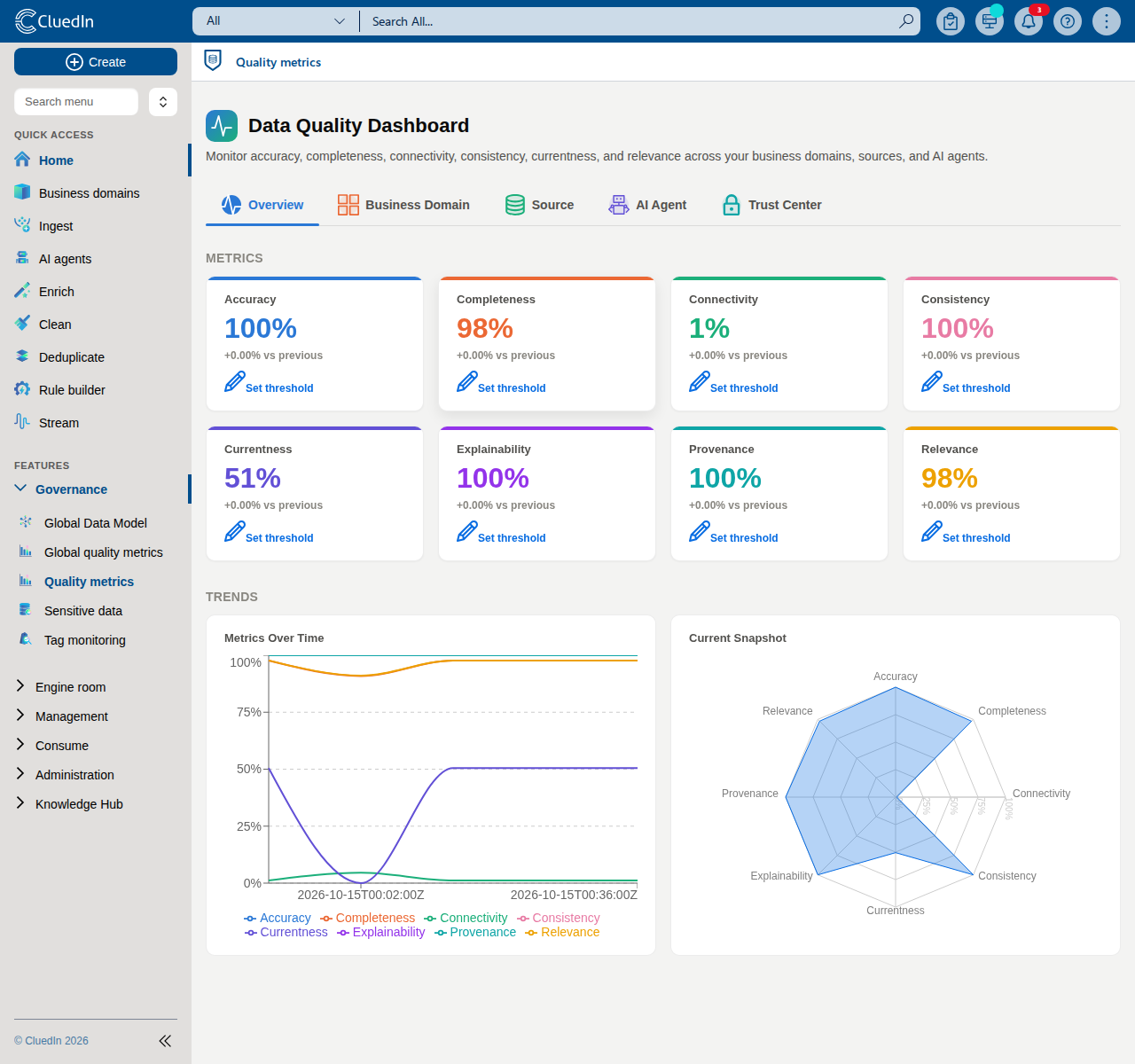Click the Create button

click(x=96, y=62)
